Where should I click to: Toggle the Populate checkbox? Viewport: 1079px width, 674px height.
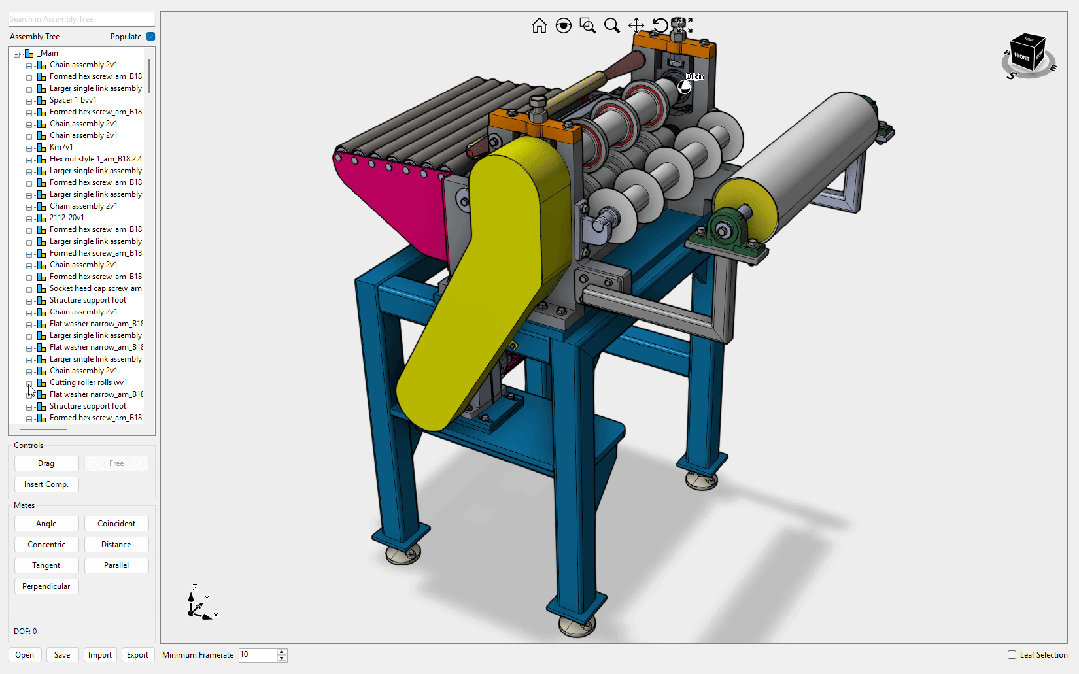[x=151, y=36]
